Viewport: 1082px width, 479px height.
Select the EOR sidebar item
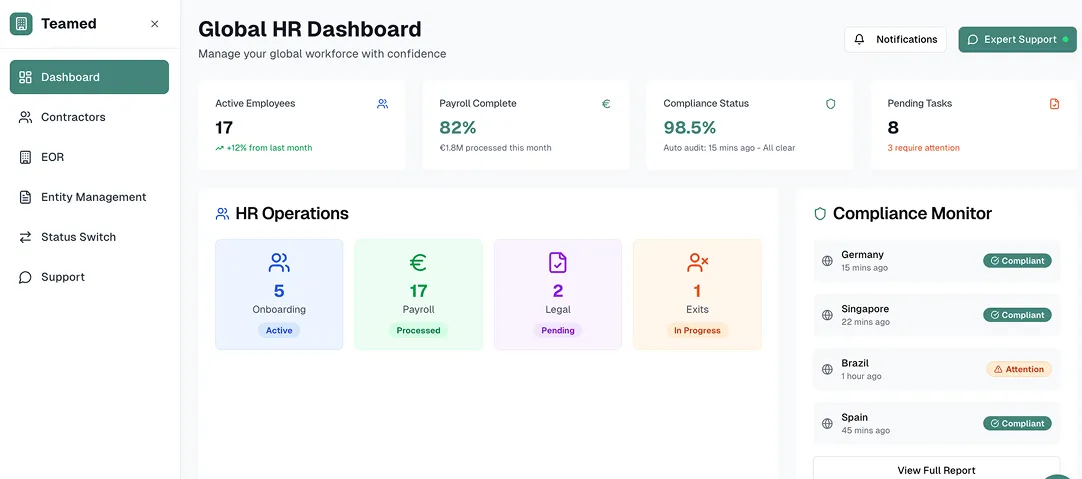pos(89,157)
